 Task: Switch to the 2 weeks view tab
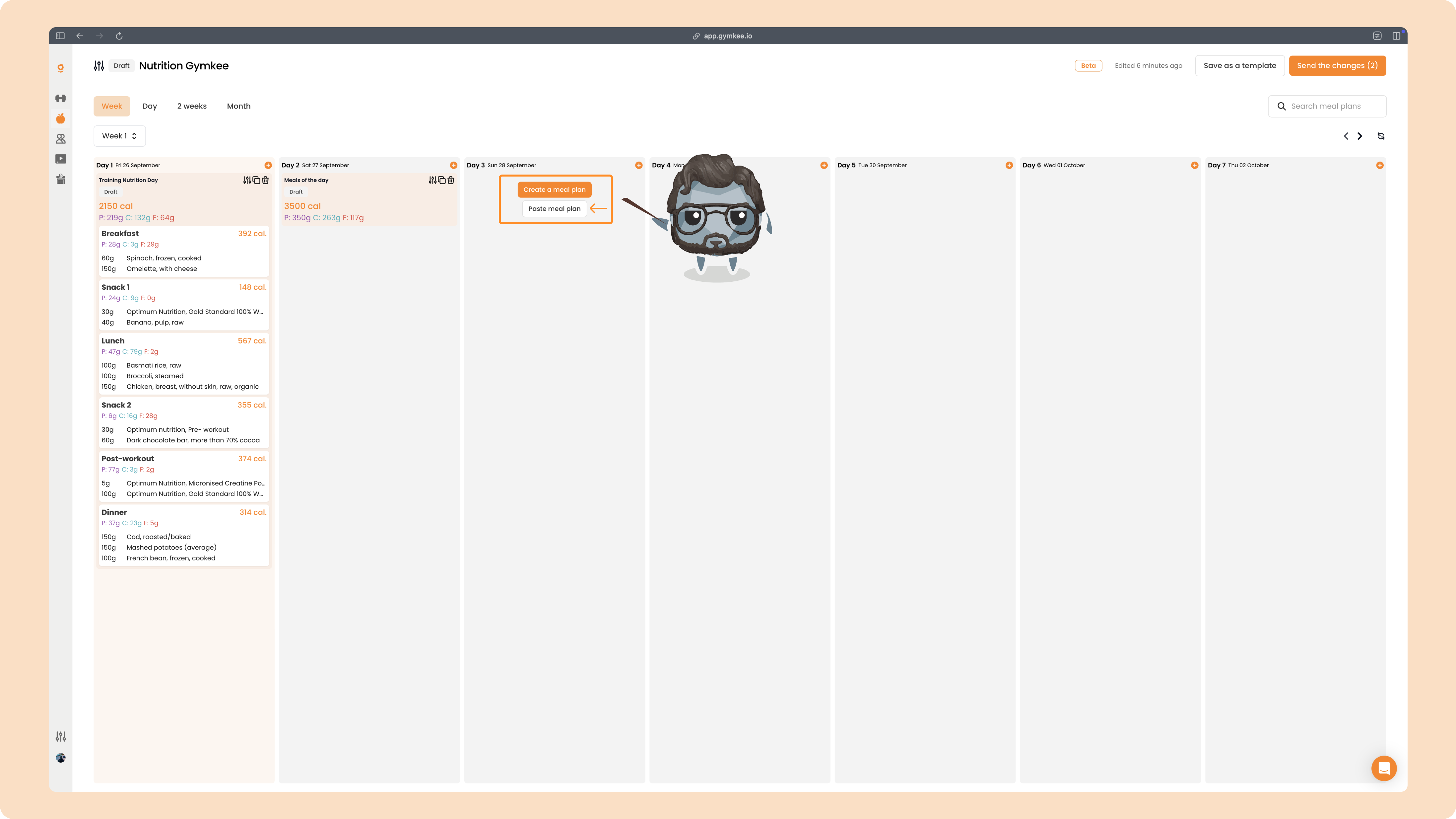coord(192,106)
